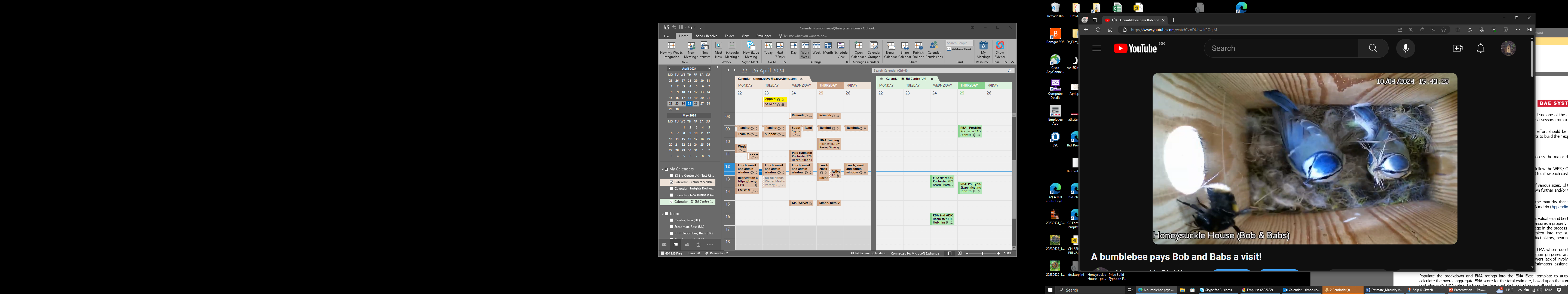Click the Outlook calendar zoom slider

(982, 253)
